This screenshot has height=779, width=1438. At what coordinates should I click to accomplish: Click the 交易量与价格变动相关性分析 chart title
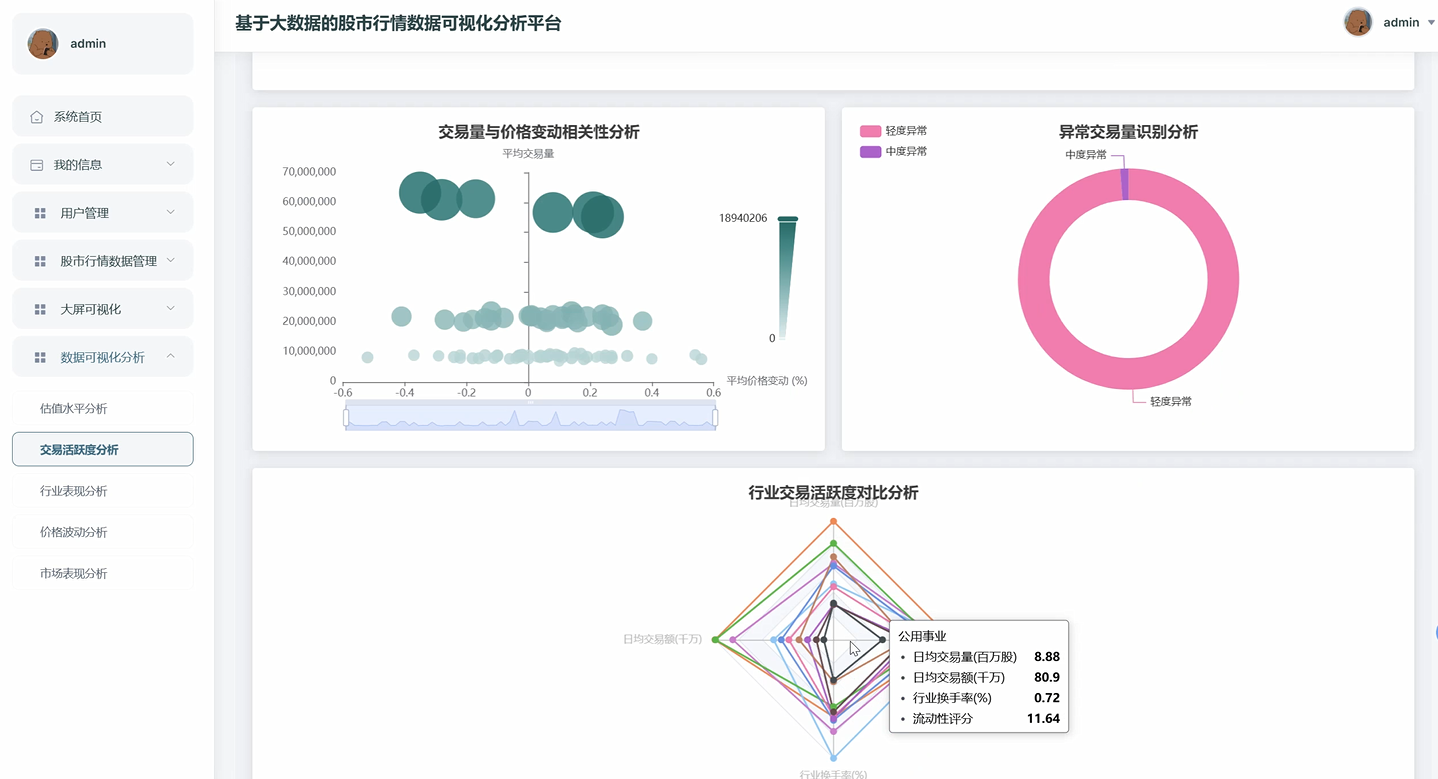(539, 132)
